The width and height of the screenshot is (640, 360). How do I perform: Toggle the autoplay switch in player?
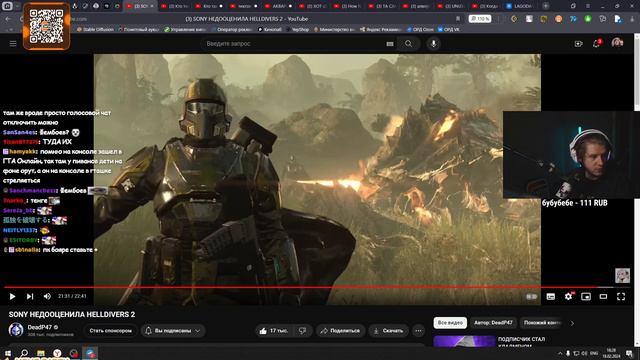click(x=531, y=297)
